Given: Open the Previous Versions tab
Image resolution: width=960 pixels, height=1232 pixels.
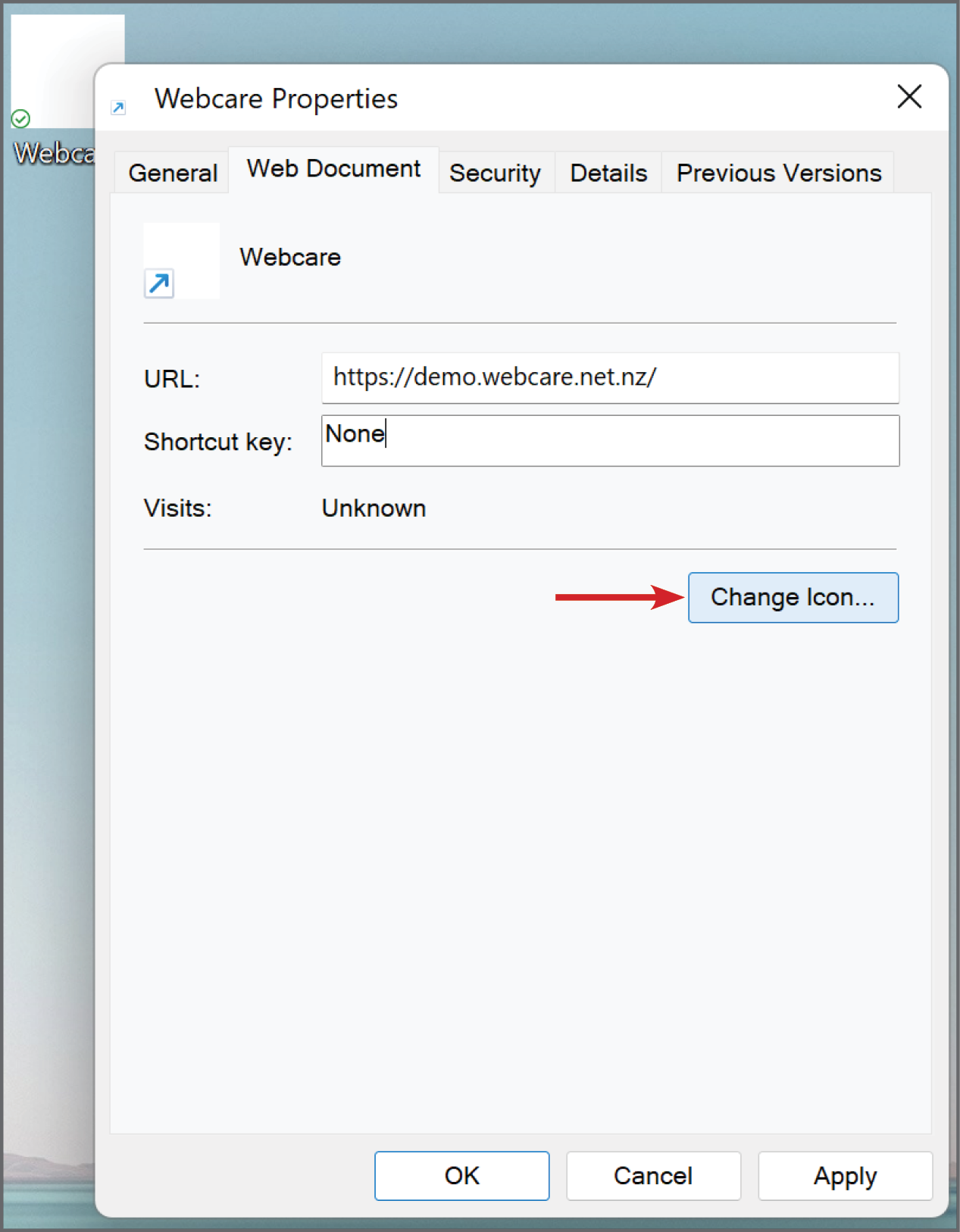Looking at the screenshot, I should 779,173.
